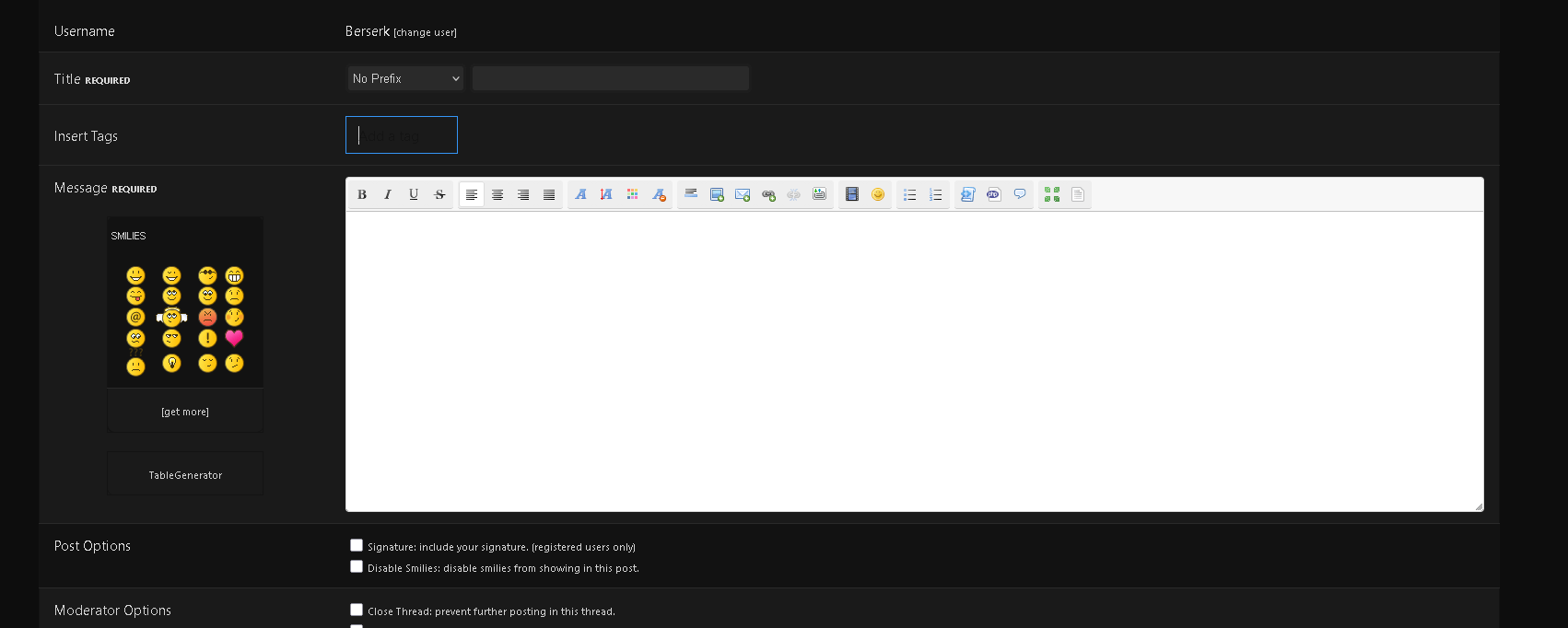The height and width of the screenshot is (628, 1568).
Task: Insert PHP code block
Action: (993, 194)
